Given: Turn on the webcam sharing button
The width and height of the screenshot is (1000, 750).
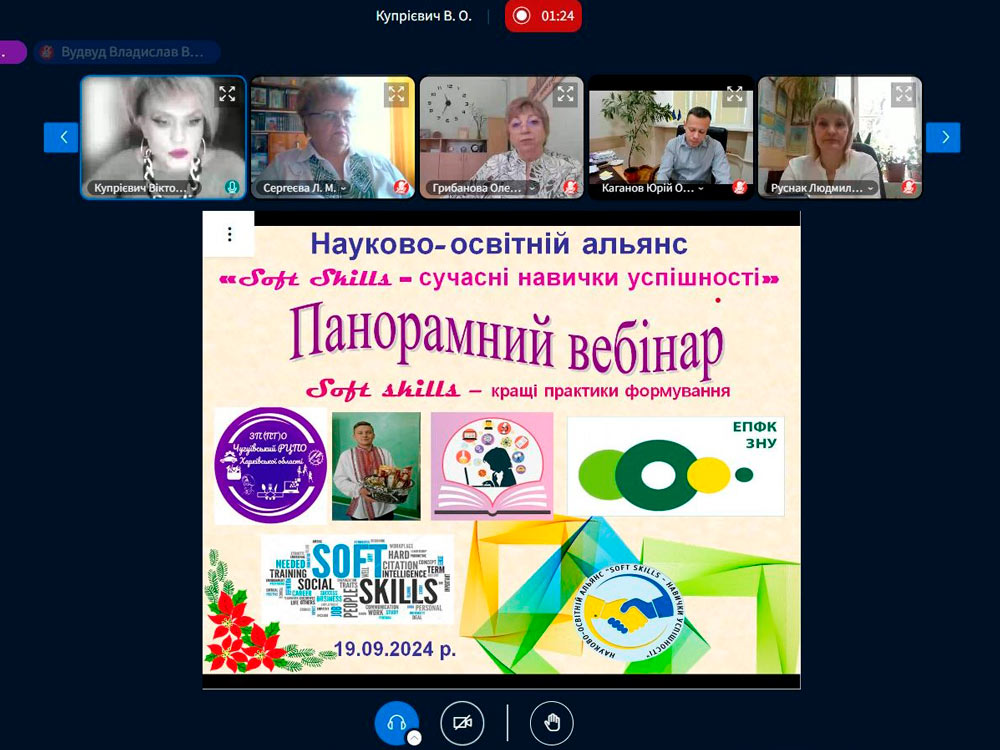Looking at the screenshot, I should 462,723.
